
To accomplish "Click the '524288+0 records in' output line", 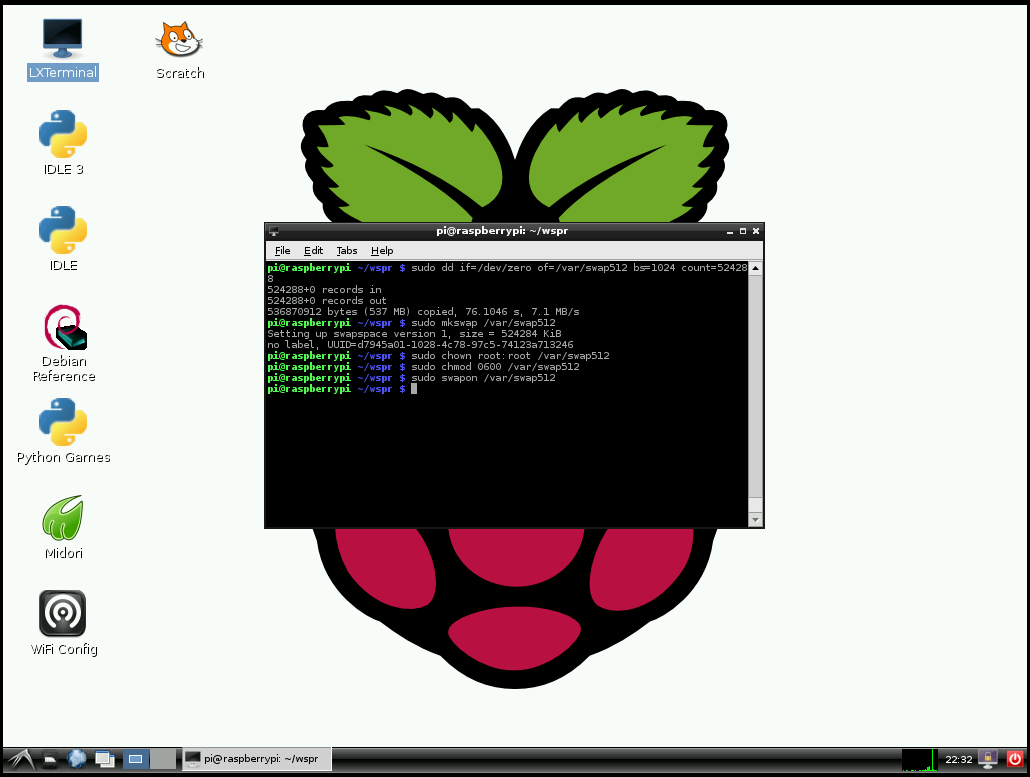I will pyautogui.click(x=324, y=290).
